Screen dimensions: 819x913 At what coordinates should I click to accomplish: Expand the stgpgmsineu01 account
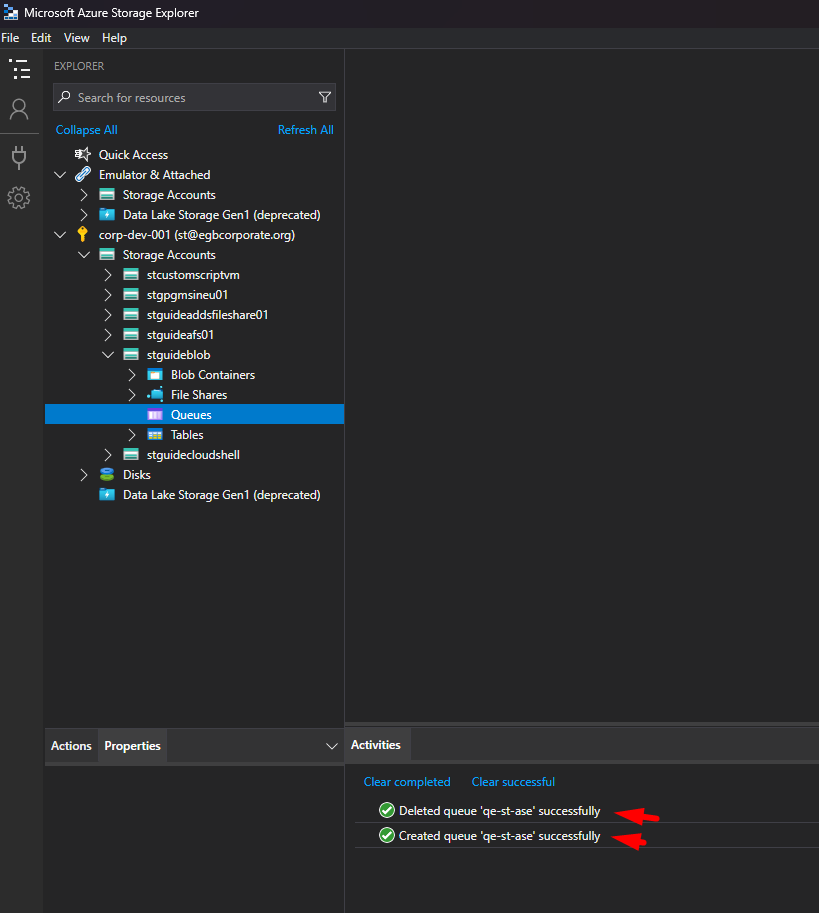[x=108, y=295]
